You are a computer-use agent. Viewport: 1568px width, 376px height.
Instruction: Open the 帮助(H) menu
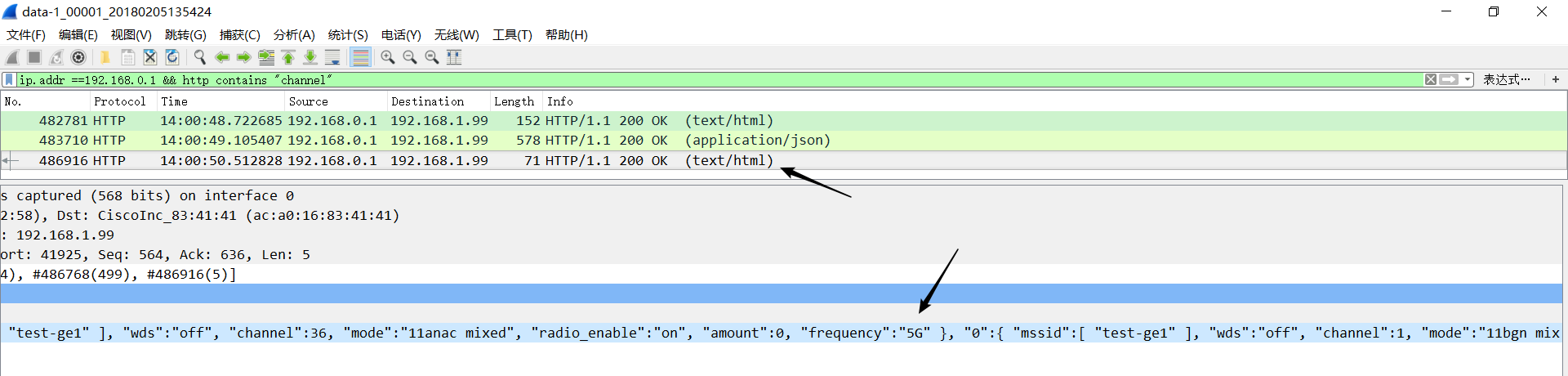click(x=567, y=34)
